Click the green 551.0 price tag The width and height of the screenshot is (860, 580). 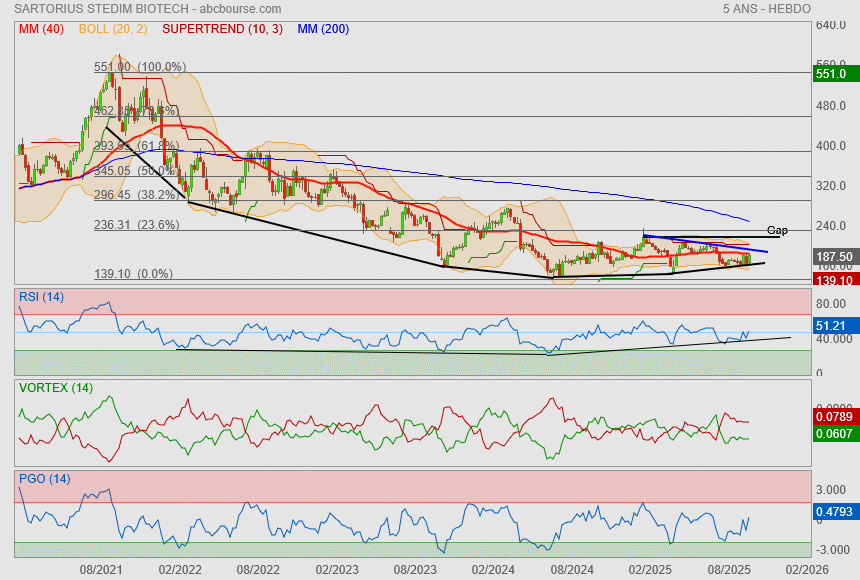point(831,74)
